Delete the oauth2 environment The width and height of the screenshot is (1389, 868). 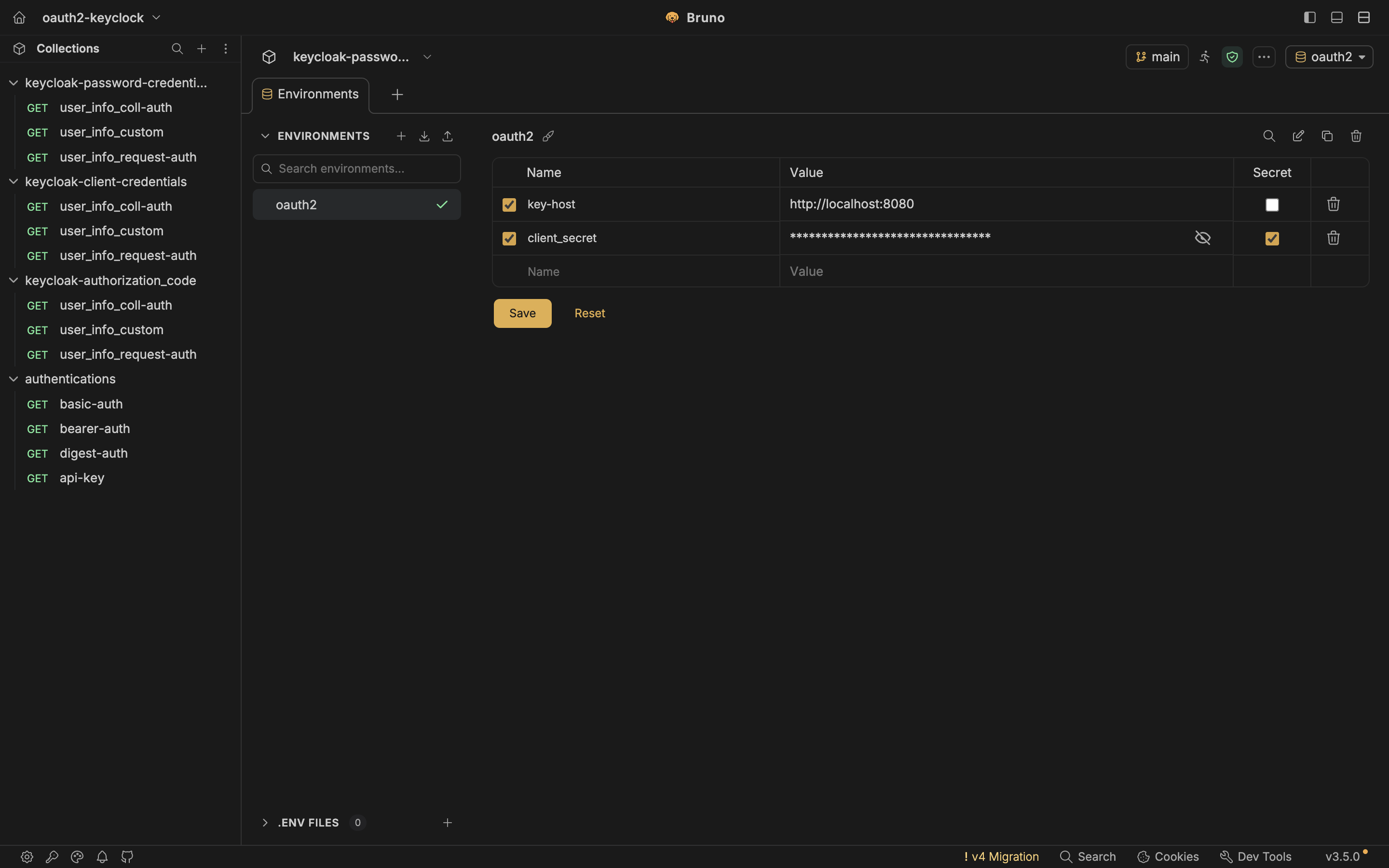pyautogui.click(x=1356, y=136)
